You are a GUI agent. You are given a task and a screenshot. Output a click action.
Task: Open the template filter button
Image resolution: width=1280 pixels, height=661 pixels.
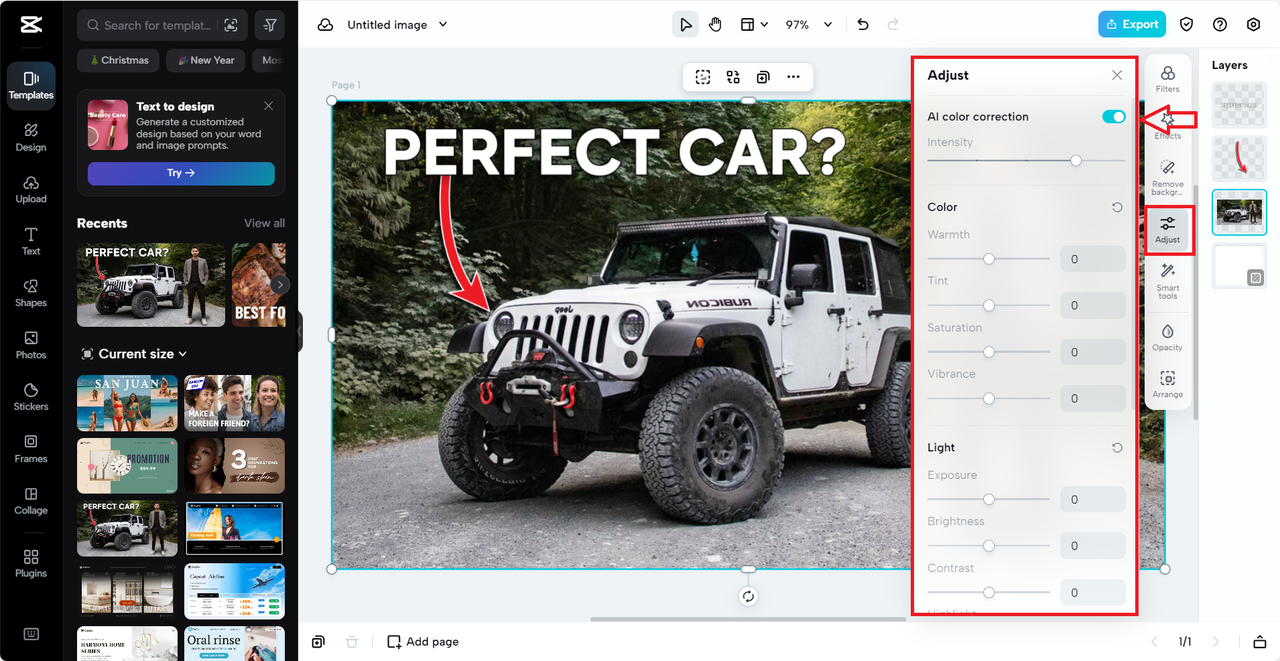pos(270,25)
